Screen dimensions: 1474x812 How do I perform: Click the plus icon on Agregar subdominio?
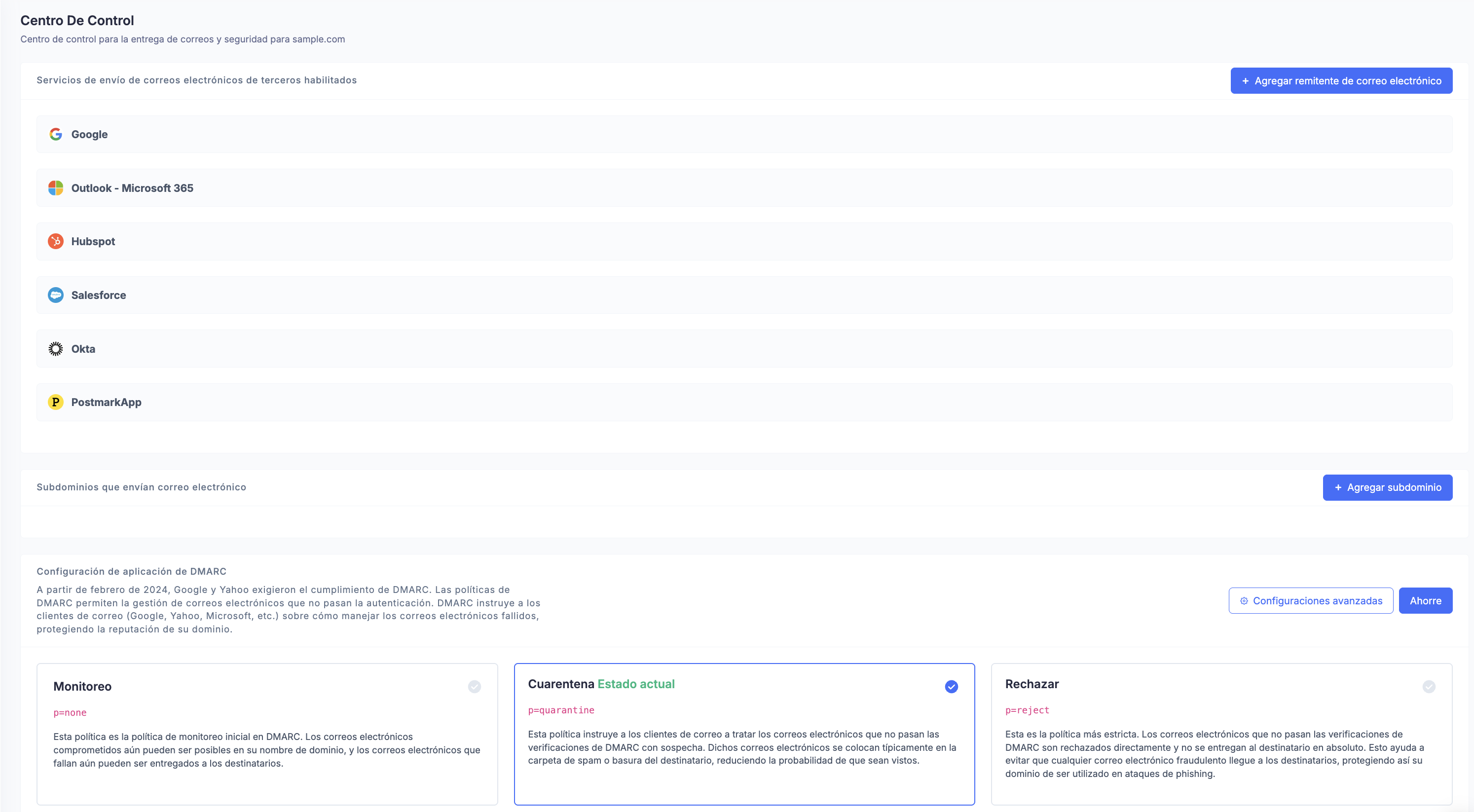coord(1338,487)
